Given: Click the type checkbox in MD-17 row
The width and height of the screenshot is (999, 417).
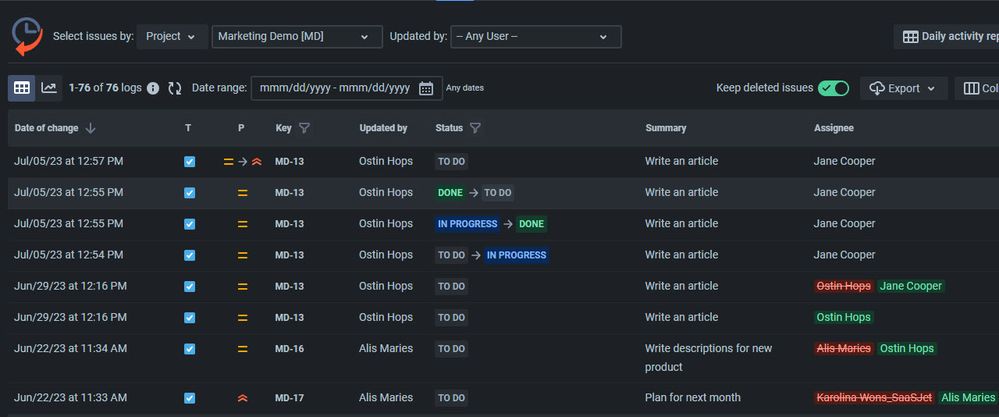Looking at the screenshot, I should click(x=189, y=398).
